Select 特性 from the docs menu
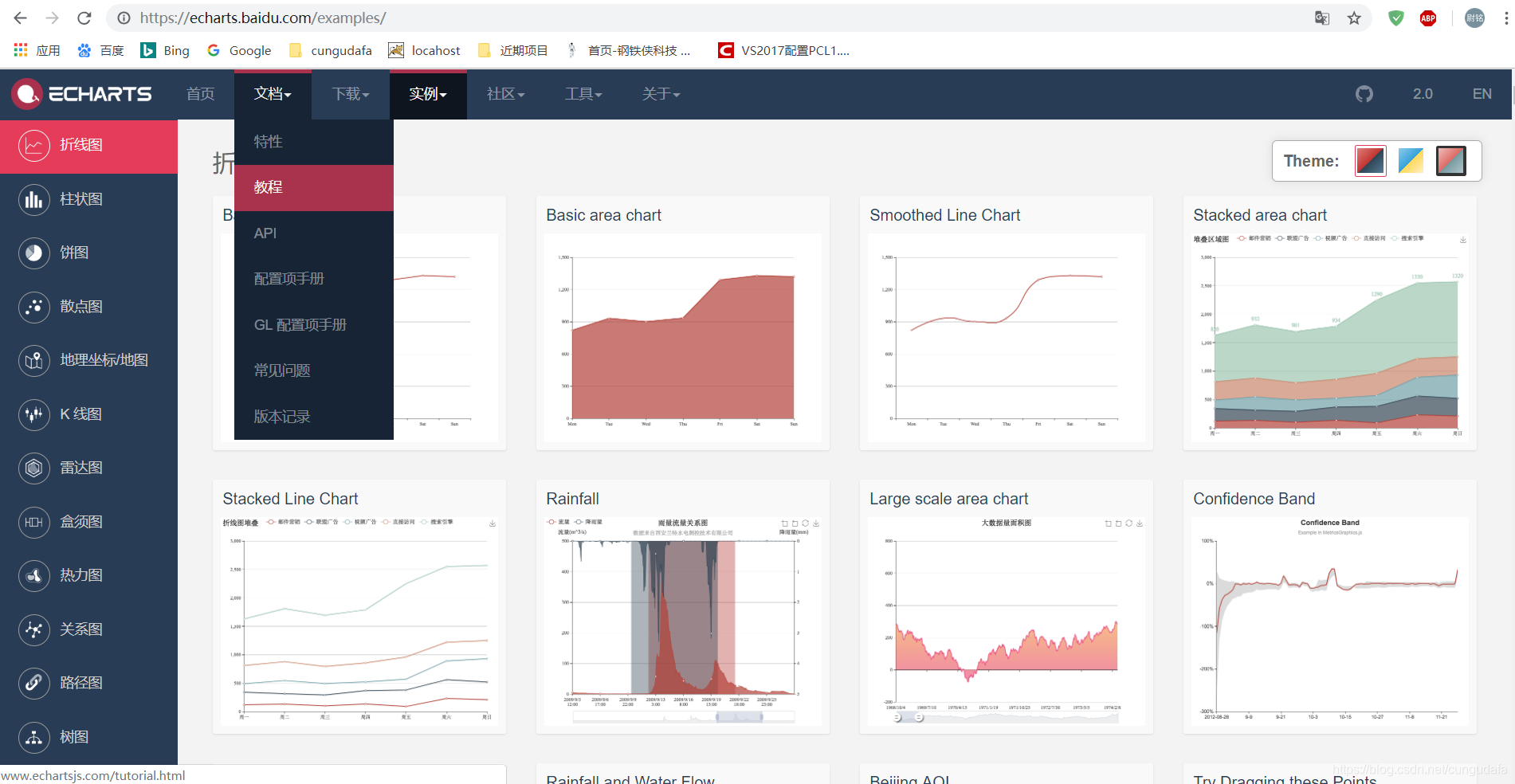1515x784 pixels. (x=314, y=142)
